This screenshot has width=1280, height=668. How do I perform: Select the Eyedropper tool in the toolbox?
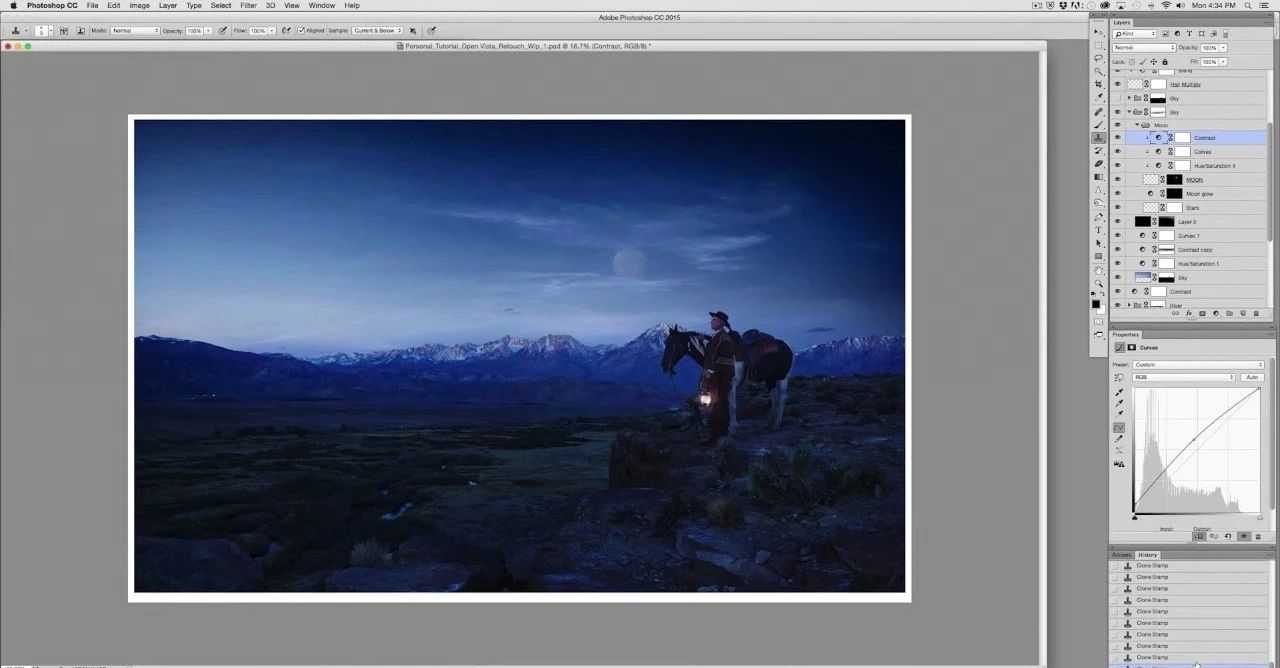click(1099, 98)
